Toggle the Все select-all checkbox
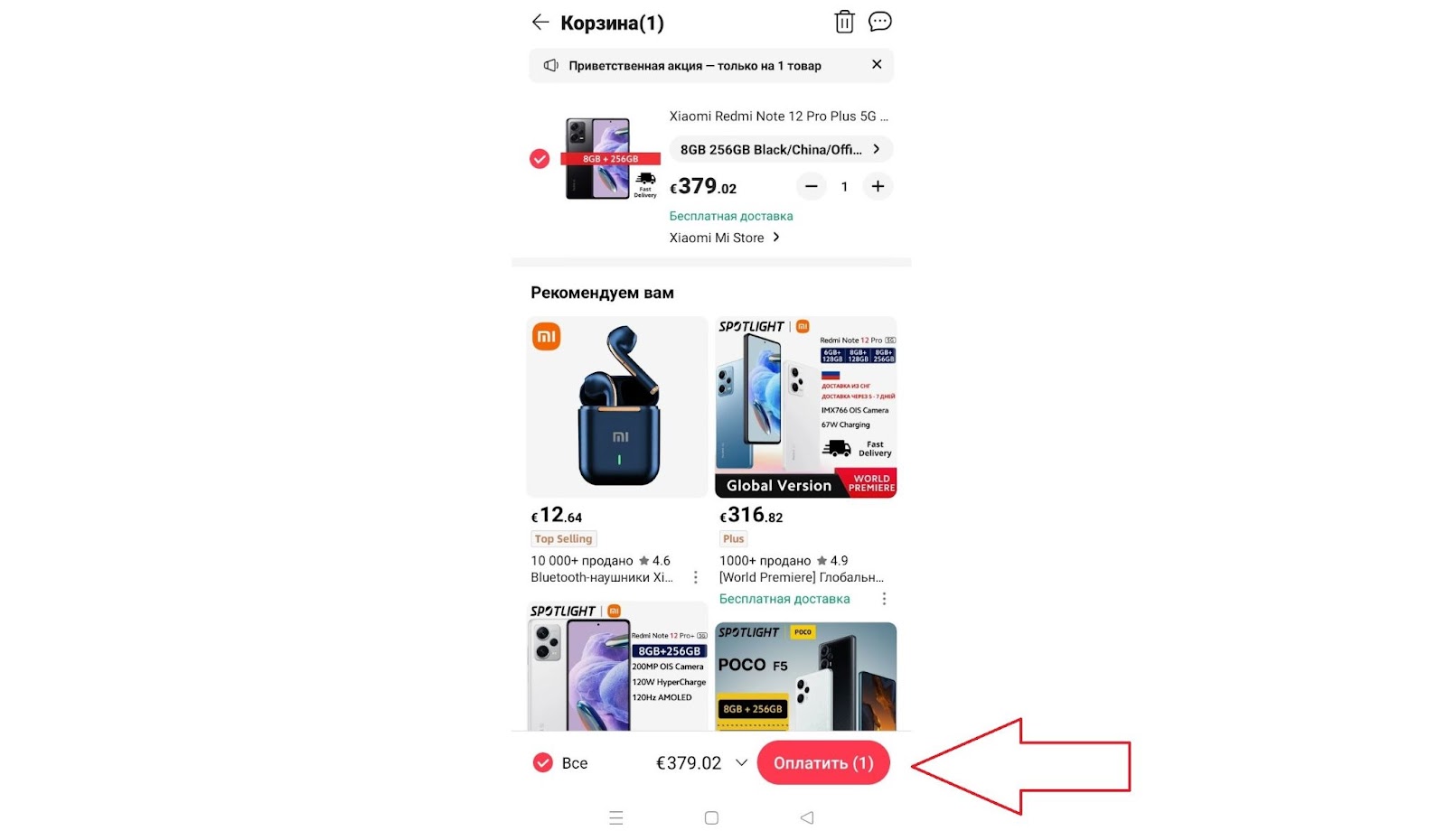The height and width of the screenshot is (840, 1446). [x=542, y=763]
